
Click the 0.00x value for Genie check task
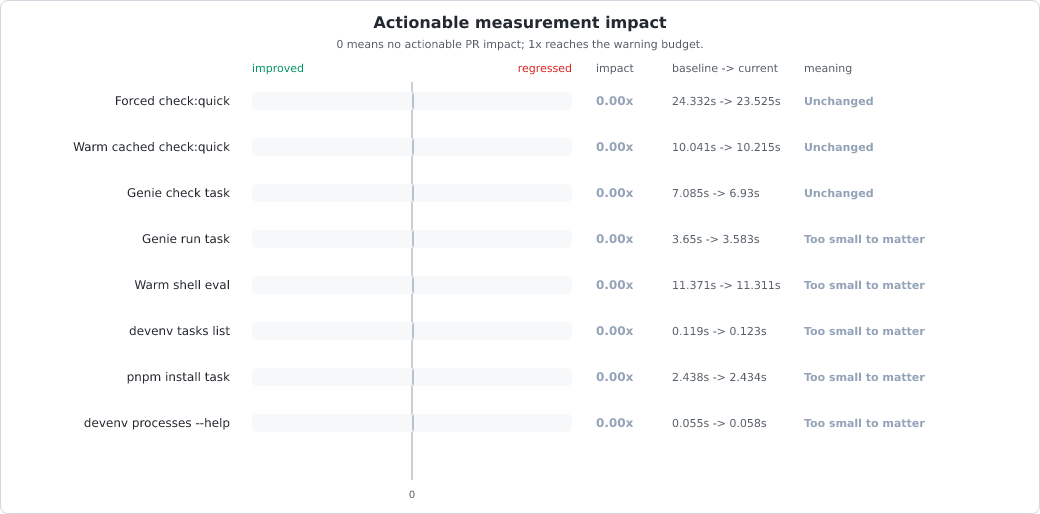point(615,193)
